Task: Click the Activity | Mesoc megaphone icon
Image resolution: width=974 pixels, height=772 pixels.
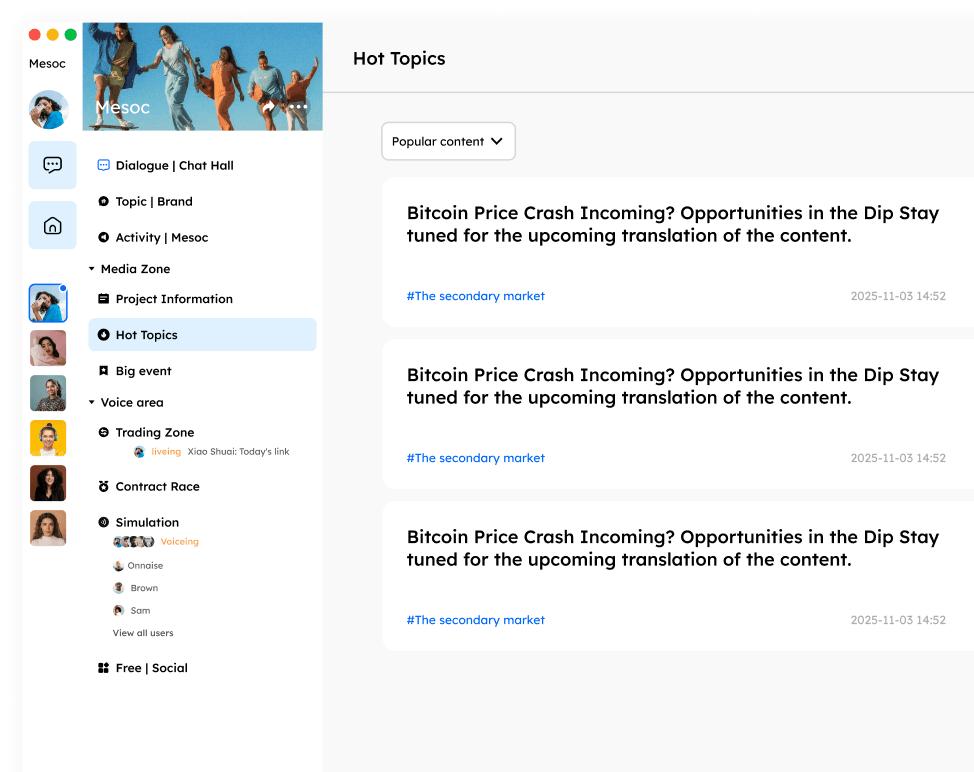Action: tap(103, 238)
